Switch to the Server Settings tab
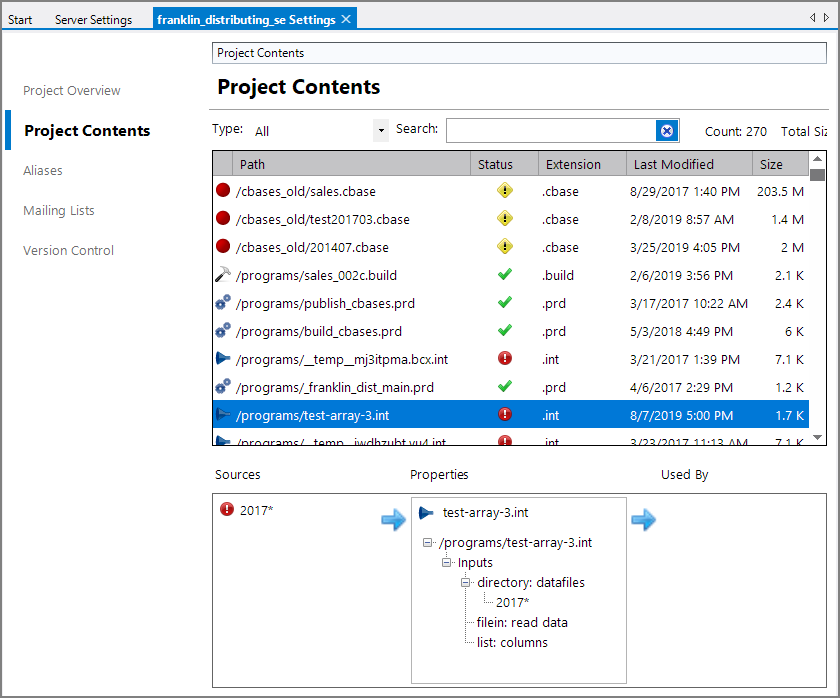The height and width of the screenshot is (698, 840). 94,19
